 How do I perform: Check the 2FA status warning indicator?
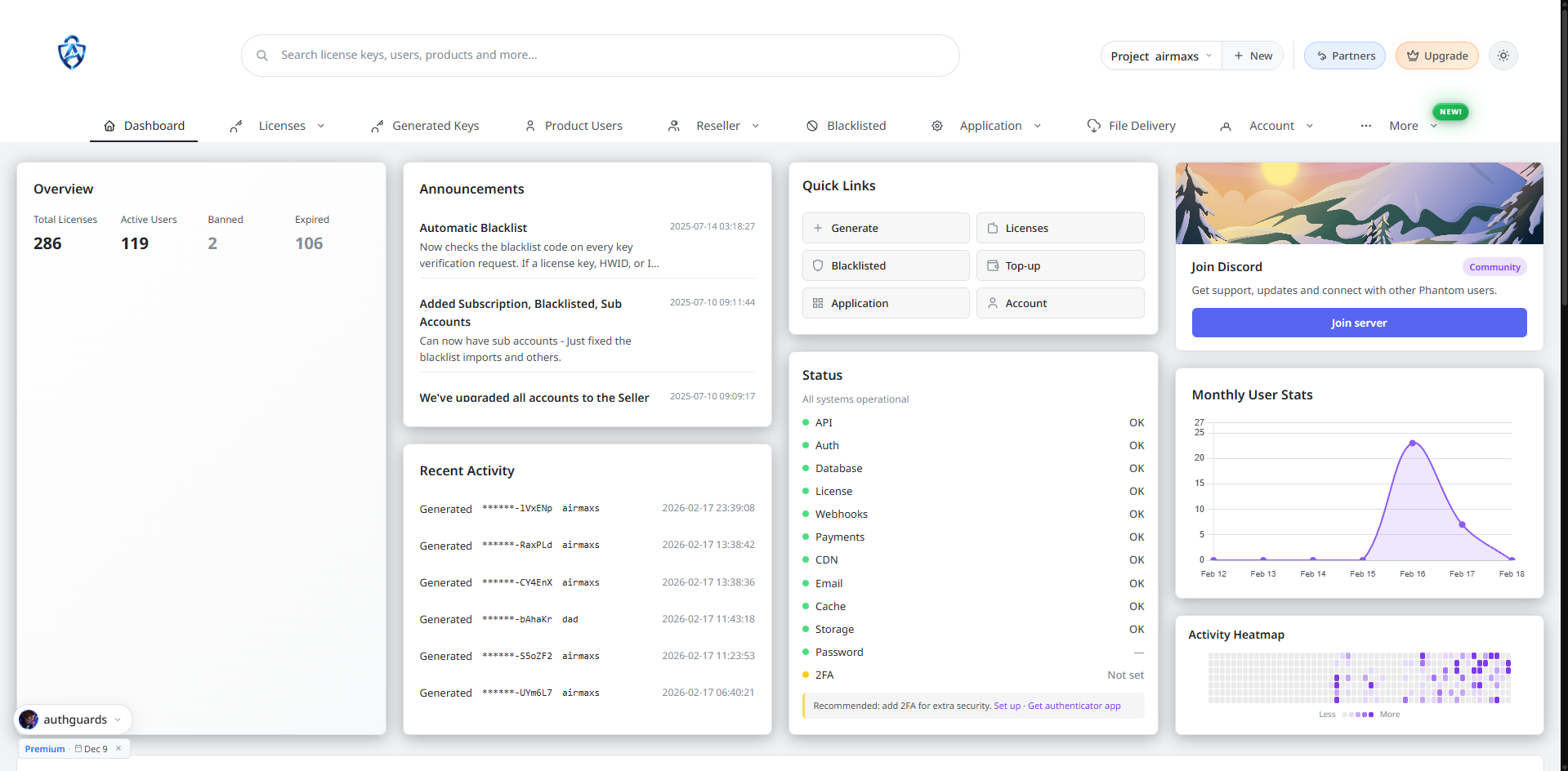tap(806, 675)
